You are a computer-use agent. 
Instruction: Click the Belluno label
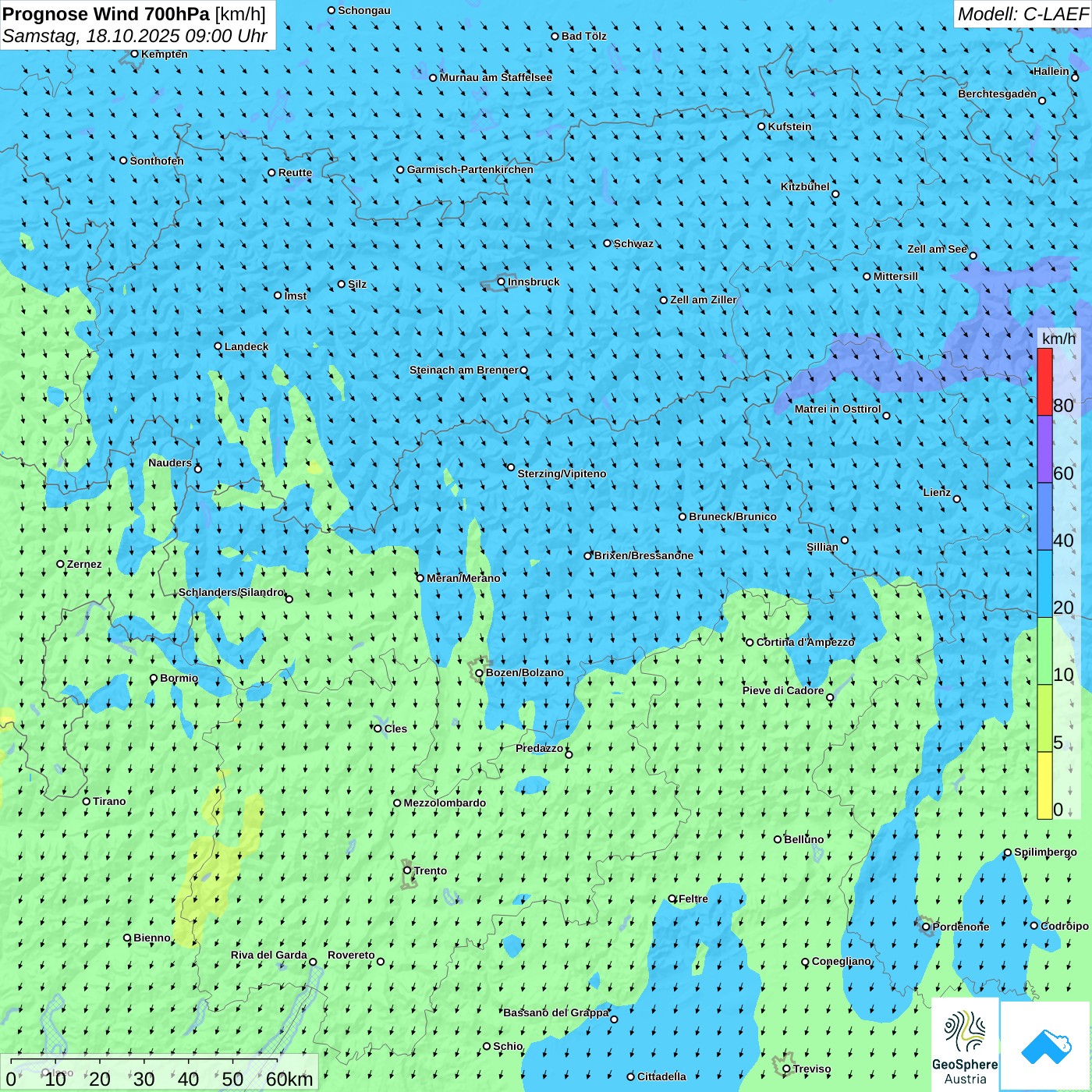pos(803,839)
